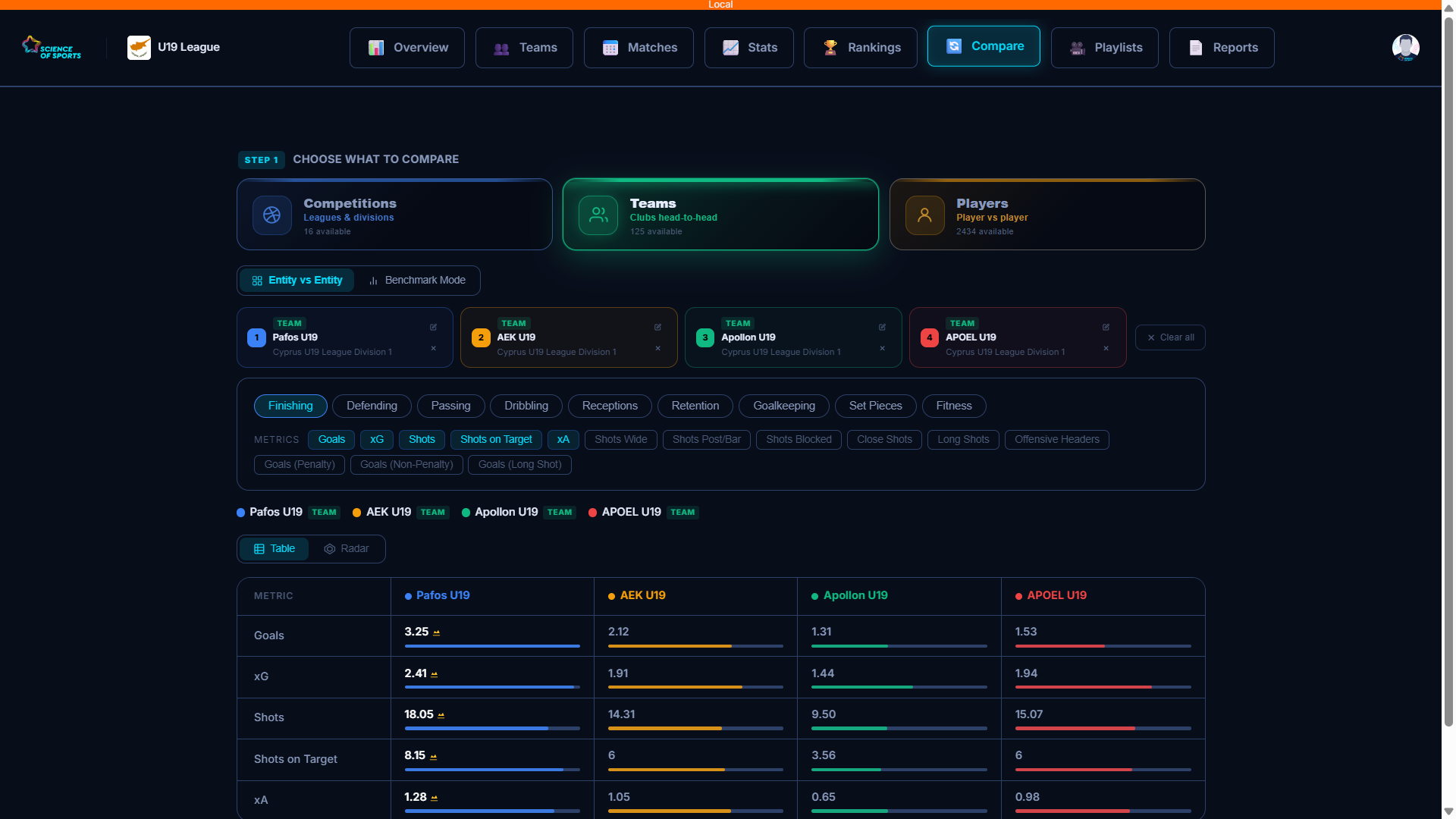The height and width of the screenshot is (819, 1456).
Task: Click the number 4 badge on APOEL U19
Action: (x=930, y=337)
